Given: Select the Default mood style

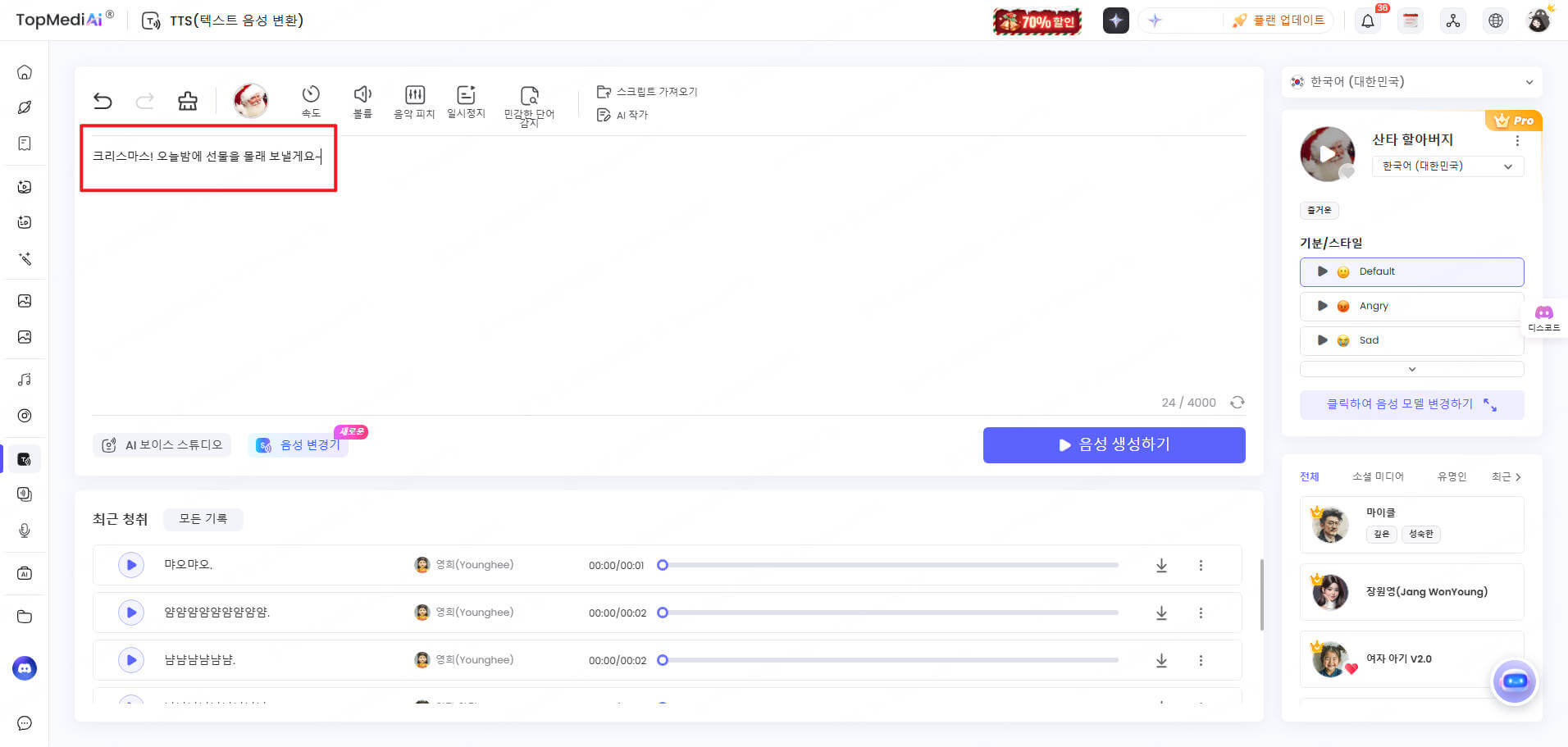Looking at the screenshot, I should click(x=1411, y=271).
